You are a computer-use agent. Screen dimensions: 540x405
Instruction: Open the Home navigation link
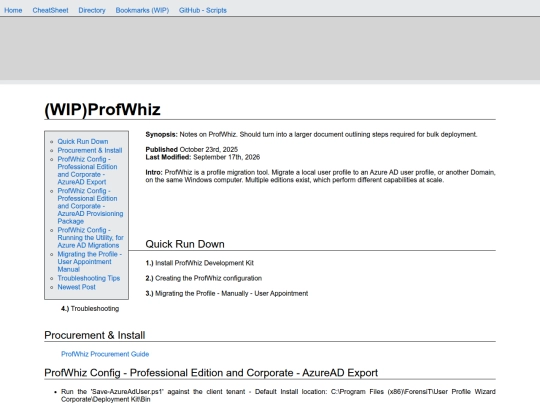pyautogui.click(x=13, y=10)
